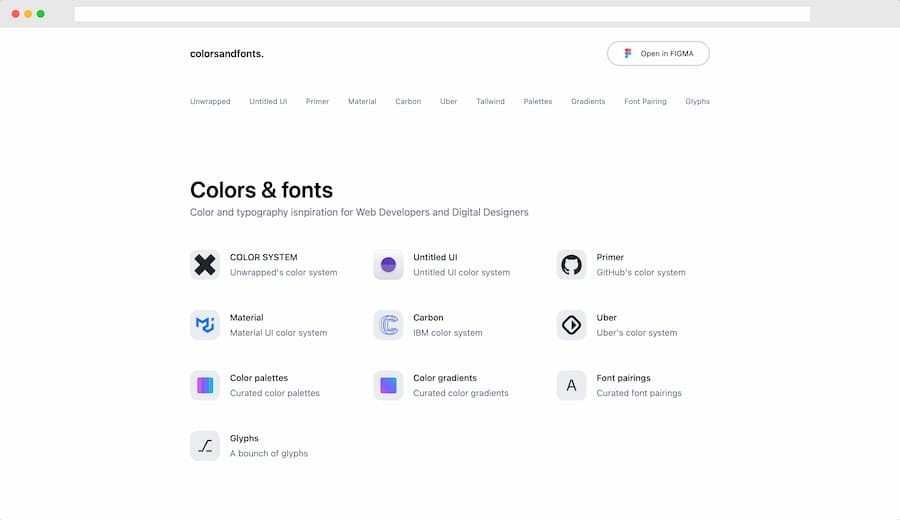Open the COLOR SYSTEM title link
The image size is (900, 520).
[263, 257]
